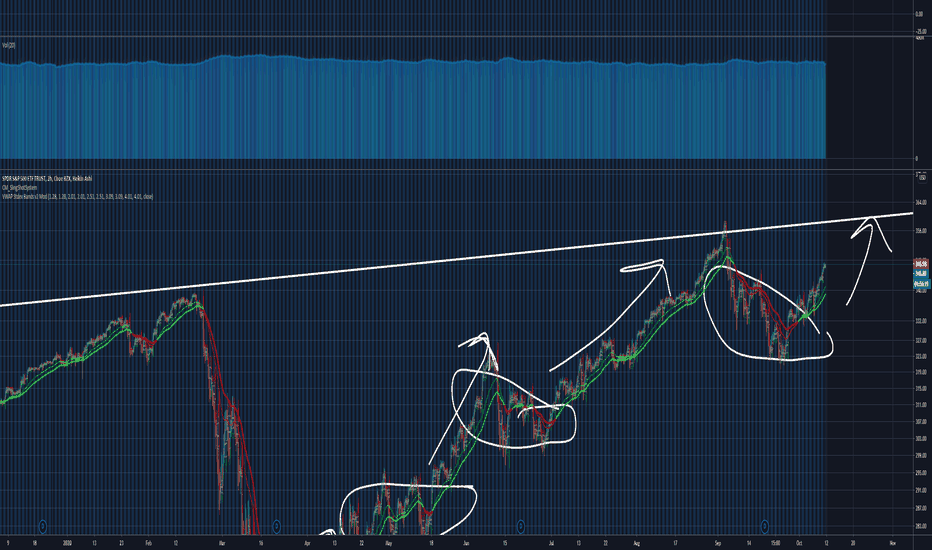This screenshot has height=550, width=932.
Task: Click the 356.00 price axis label
Action: pyautogui.click(x=921, y=231)
